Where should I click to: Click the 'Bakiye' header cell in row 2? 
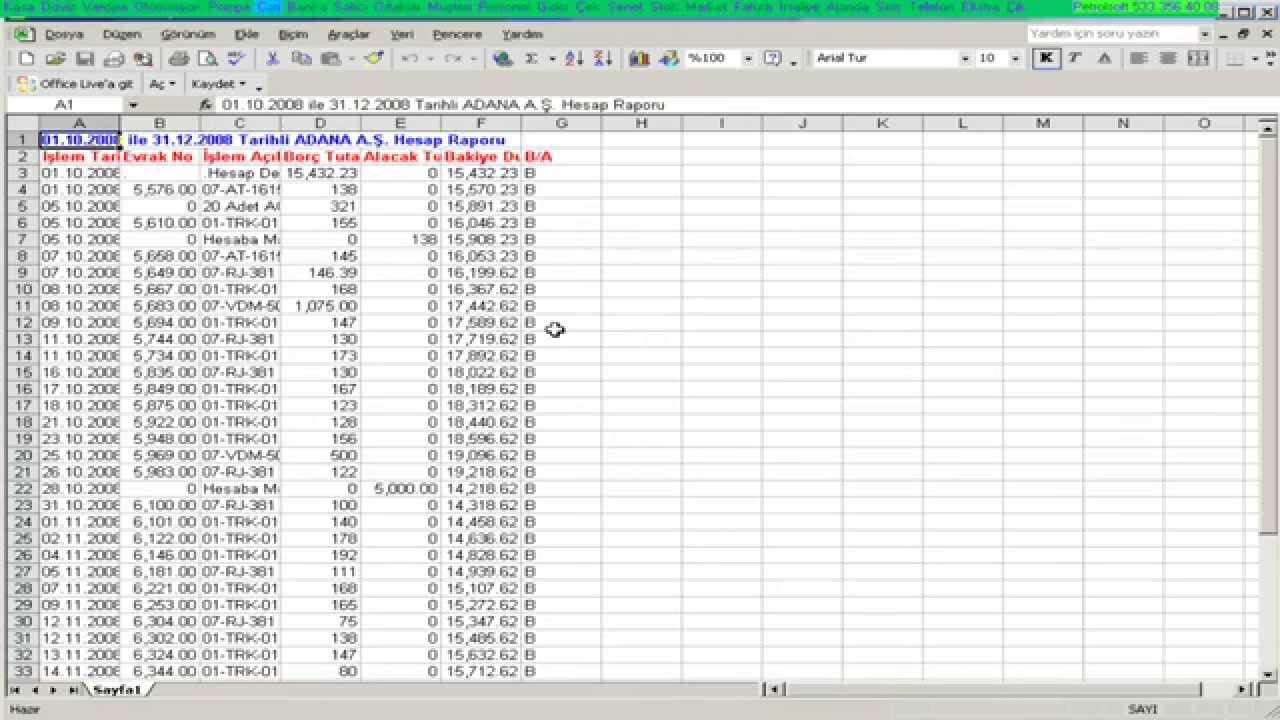(481, 157)
